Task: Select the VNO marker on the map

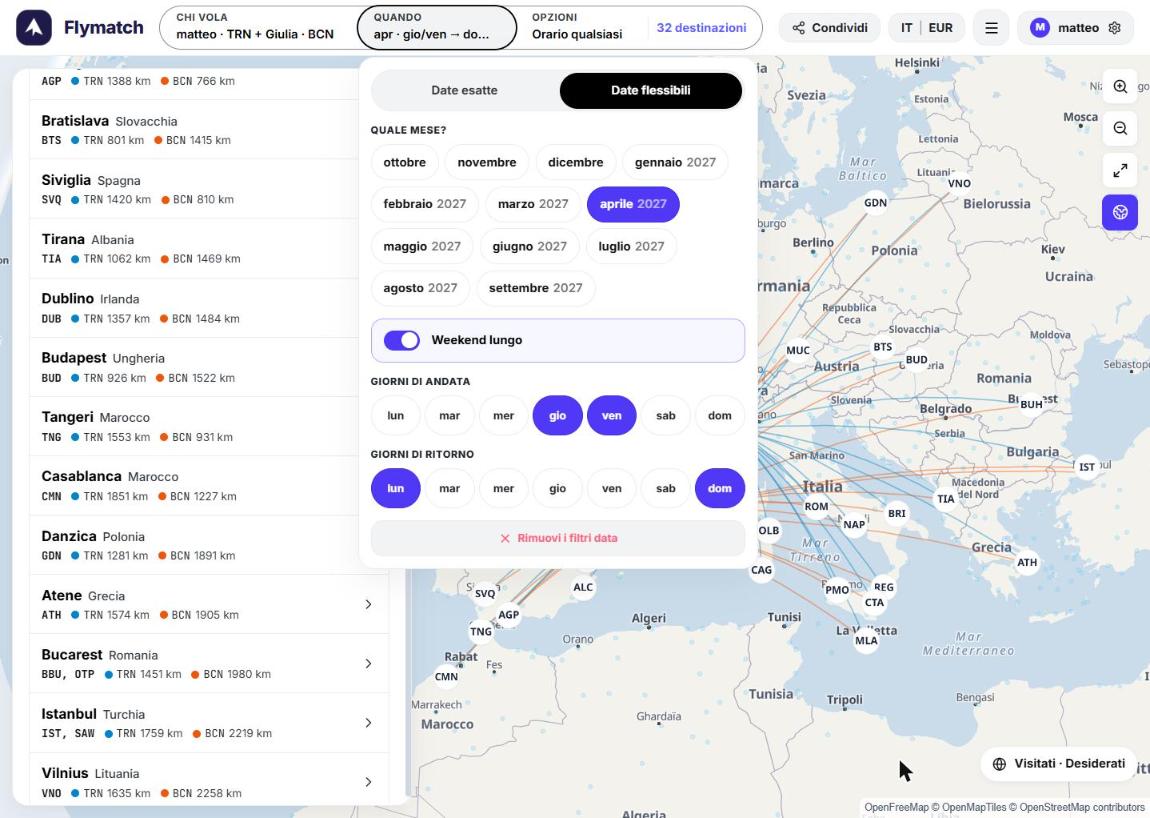Action: [x=959, y=183]
